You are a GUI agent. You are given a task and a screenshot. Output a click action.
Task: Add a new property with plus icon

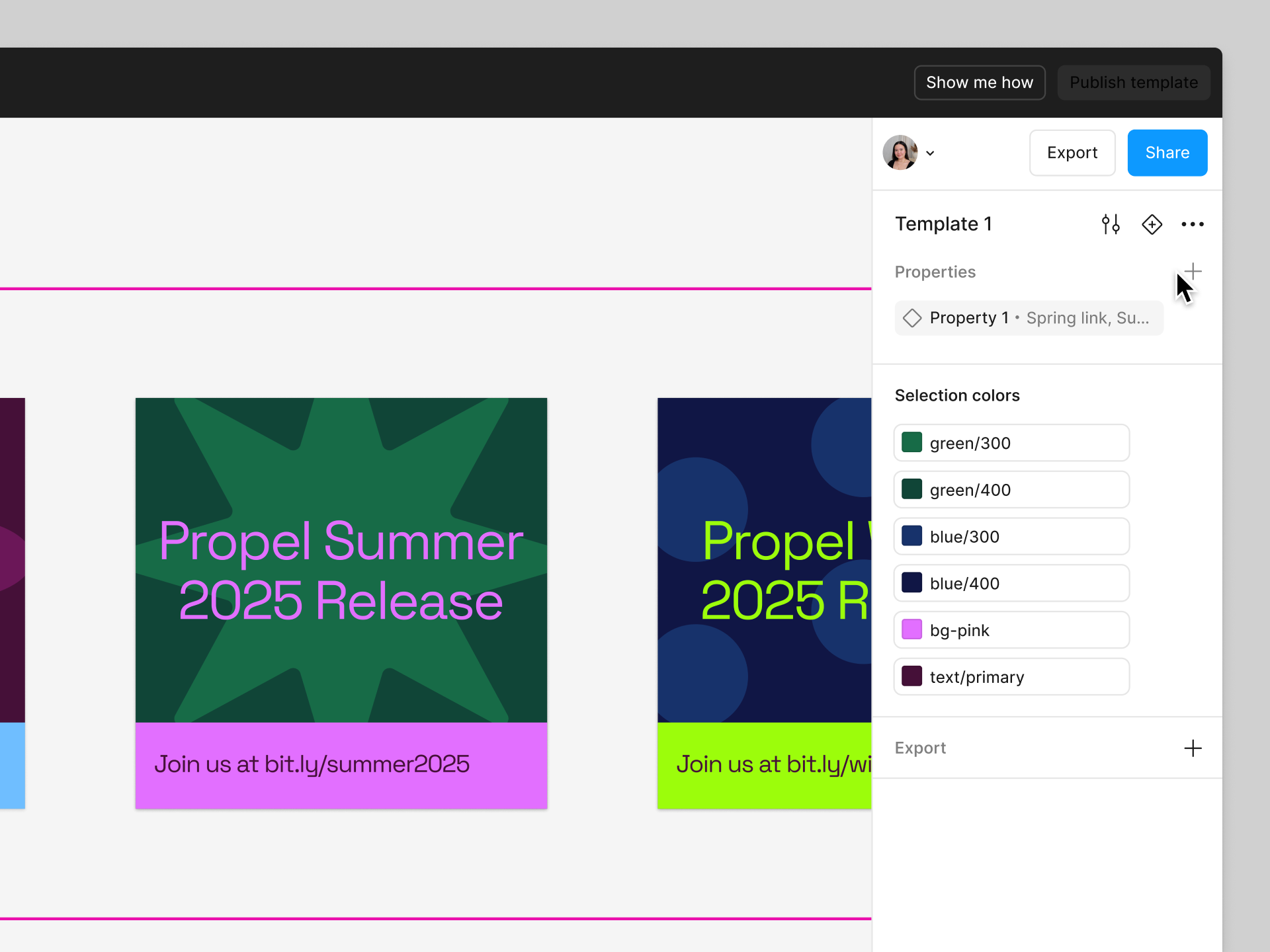1193,271
